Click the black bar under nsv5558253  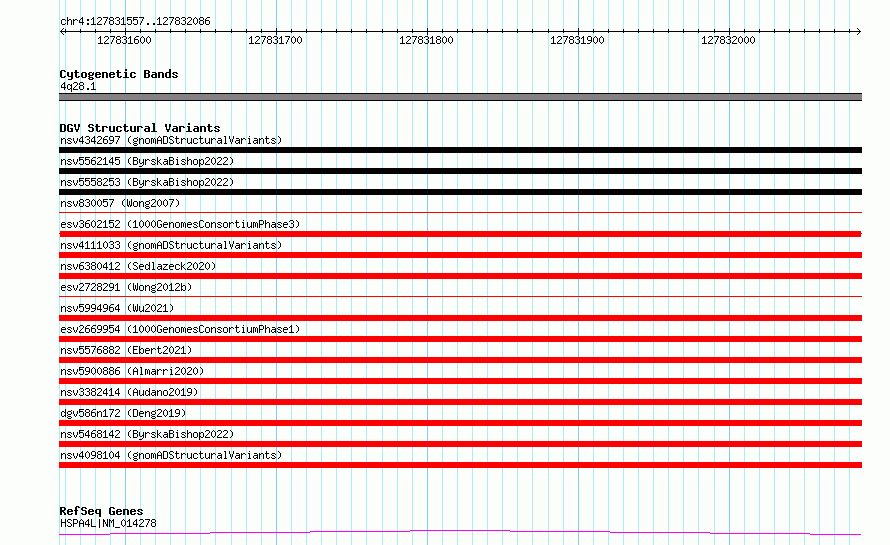click(460, 192)
